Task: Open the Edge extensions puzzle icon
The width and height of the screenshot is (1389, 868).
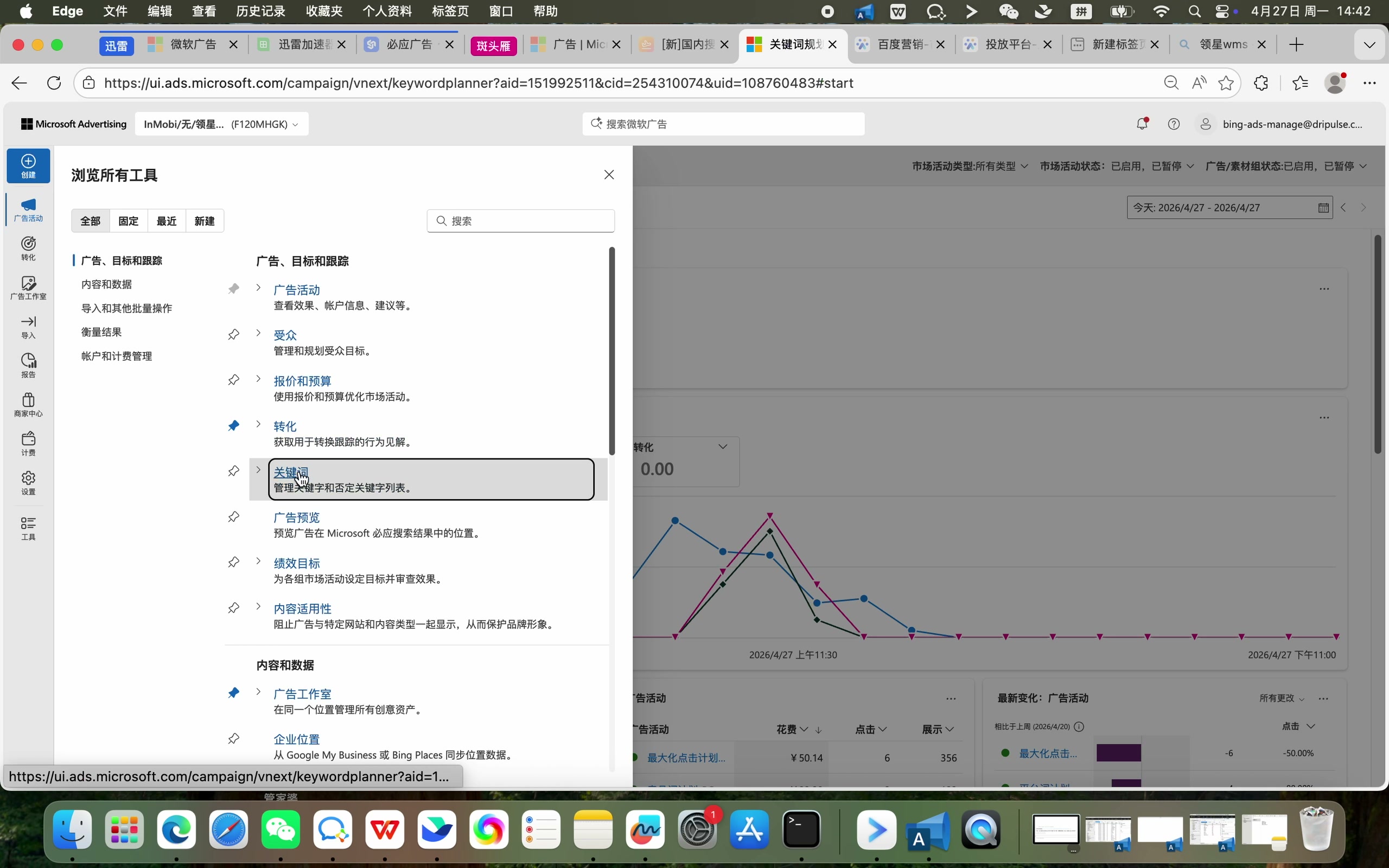Action: [1261, 82]
